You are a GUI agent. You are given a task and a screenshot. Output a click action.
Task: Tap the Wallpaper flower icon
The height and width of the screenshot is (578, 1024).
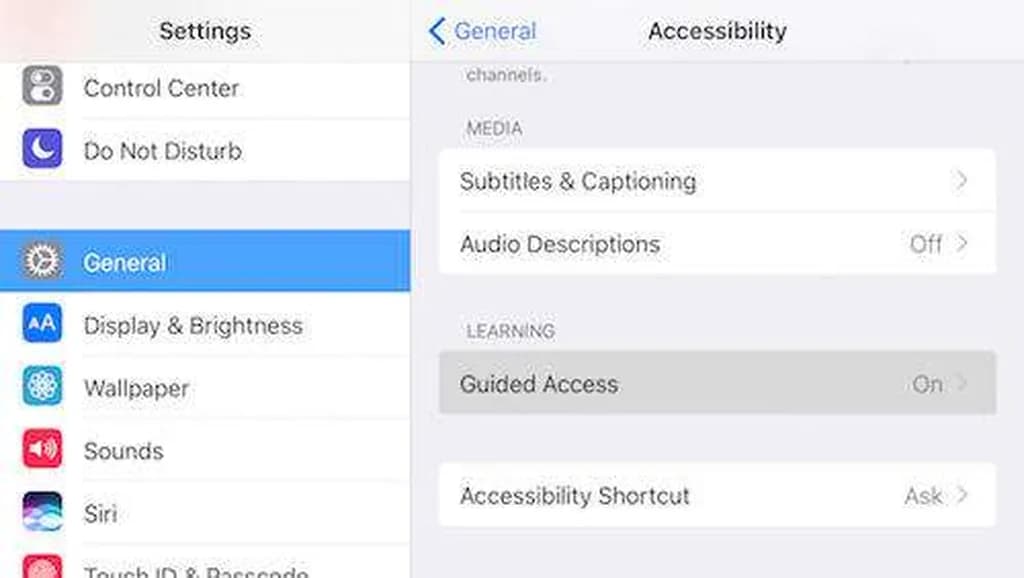pyautogui.click(x=42, y=387)
